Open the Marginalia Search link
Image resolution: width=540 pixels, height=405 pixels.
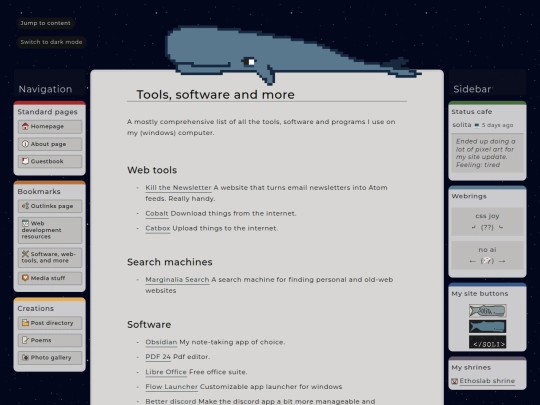coord(177,280)
